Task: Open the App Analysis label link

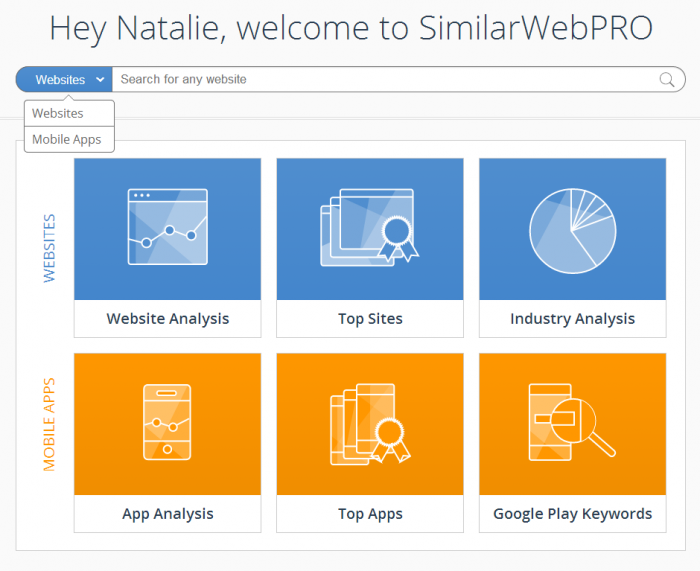Action: (x=167, y=514)
